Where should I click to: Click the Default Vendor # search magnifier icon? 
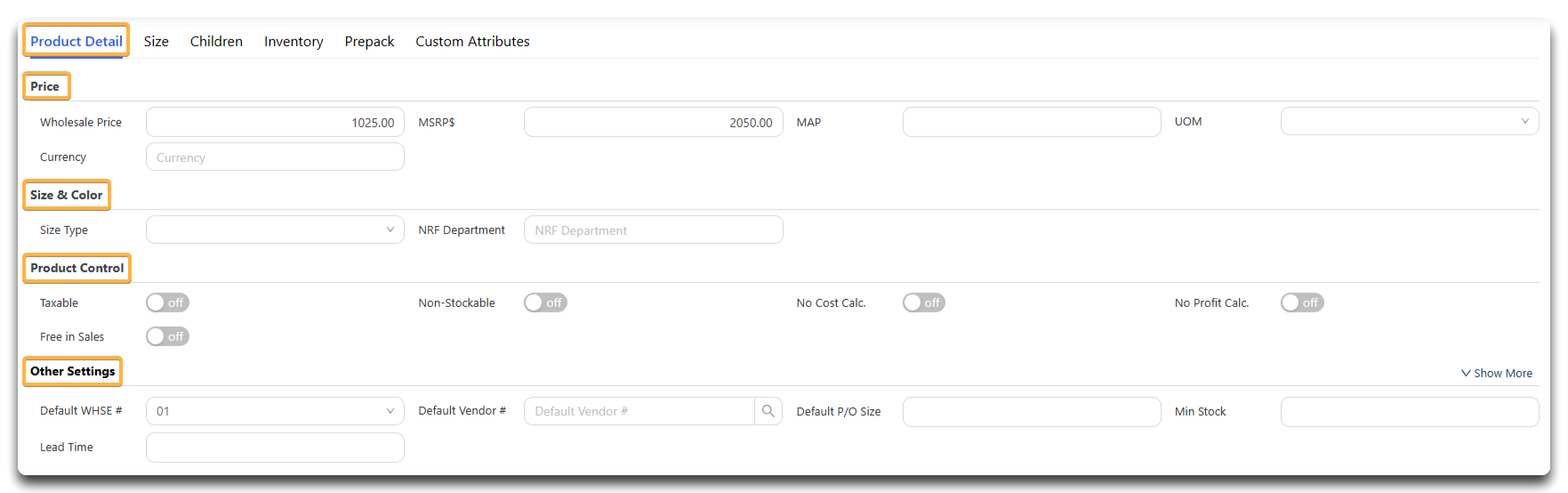[x=768, y=411]
